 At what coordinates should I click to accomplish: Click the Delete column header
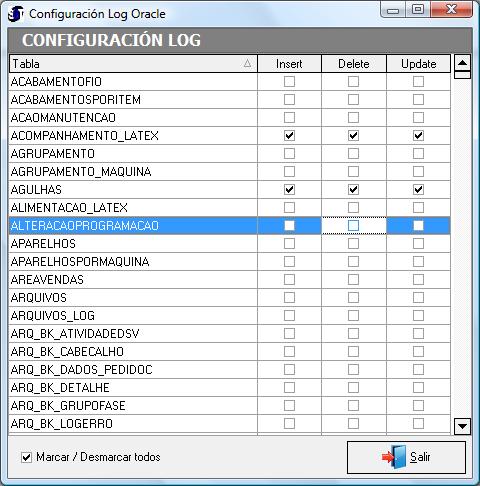[354, 64]
